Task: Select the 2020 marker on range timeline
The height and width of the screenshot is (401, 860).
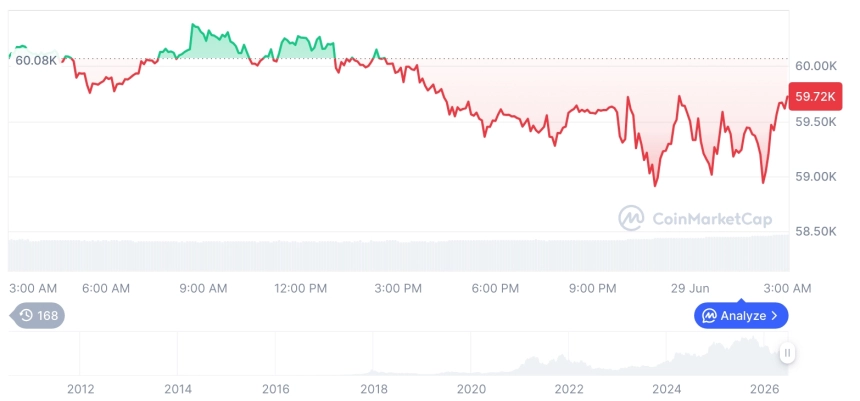Action: click(471, 389)
